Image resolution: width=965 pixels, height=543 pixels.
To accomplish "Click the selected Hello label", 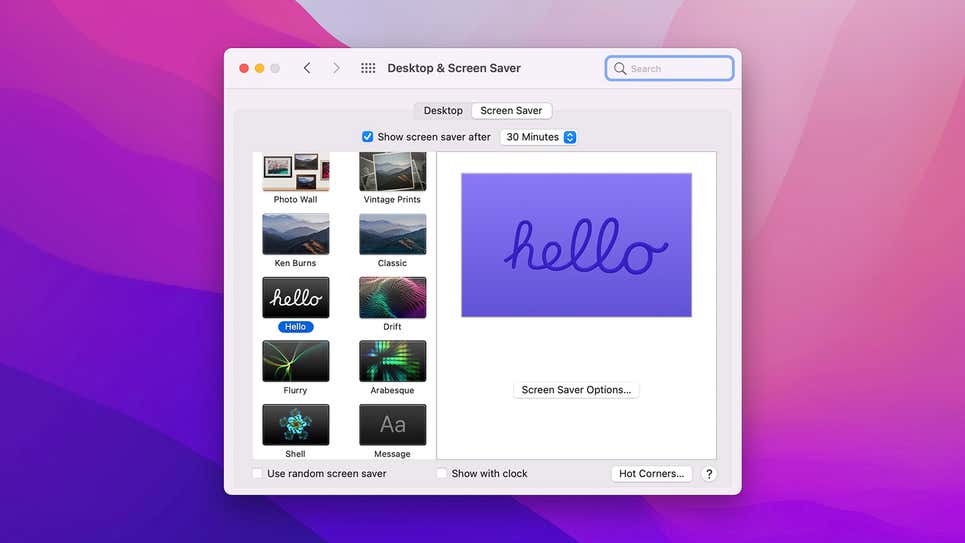I will tap(295, 327).
